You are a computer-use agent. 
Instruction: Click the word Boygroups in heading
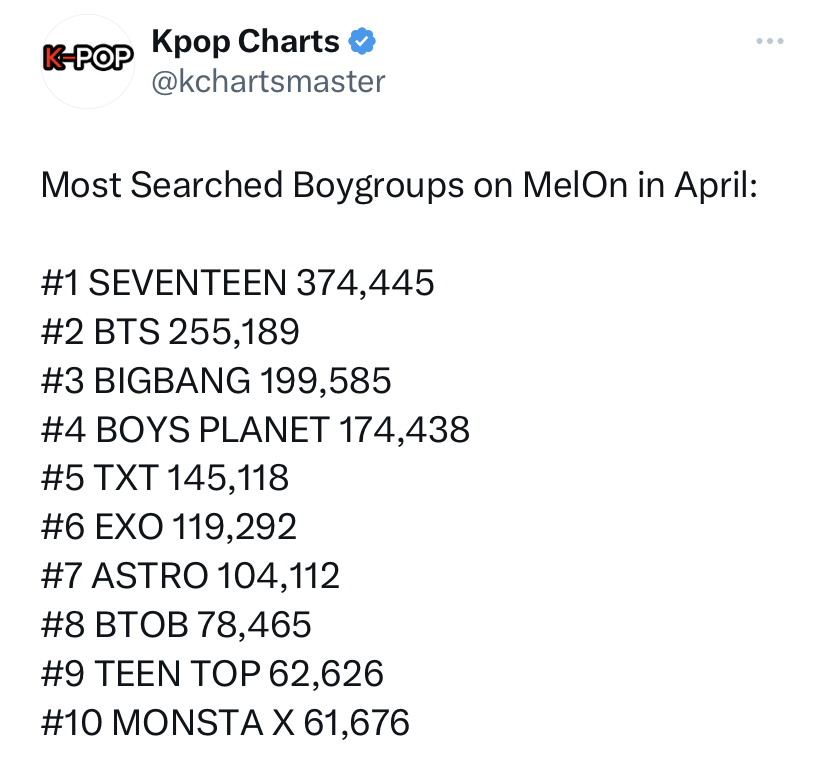[x=378, y=186]
